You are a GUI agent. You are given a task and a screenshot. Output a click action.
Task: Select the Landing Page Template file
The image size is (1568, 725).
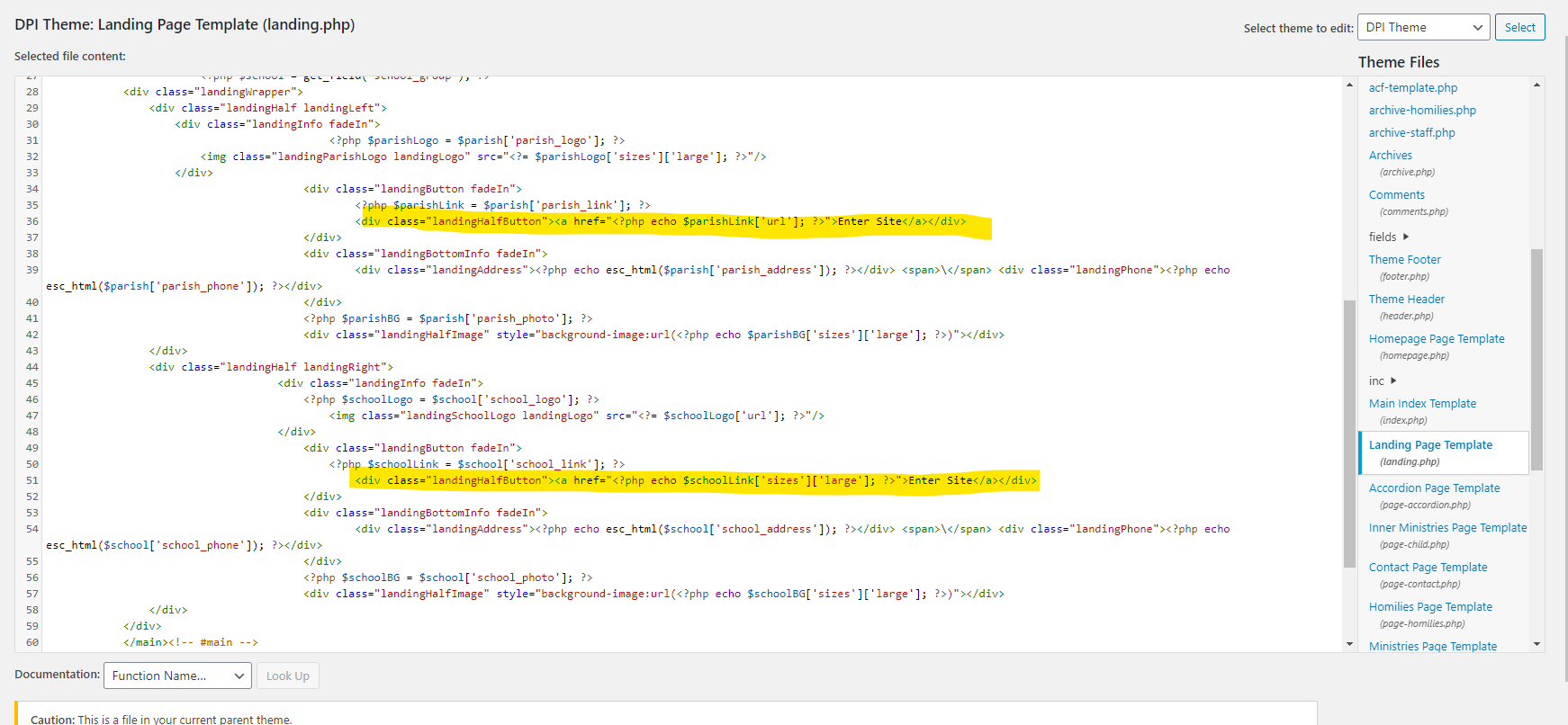pyautogui.click(x=1429, y=445)
